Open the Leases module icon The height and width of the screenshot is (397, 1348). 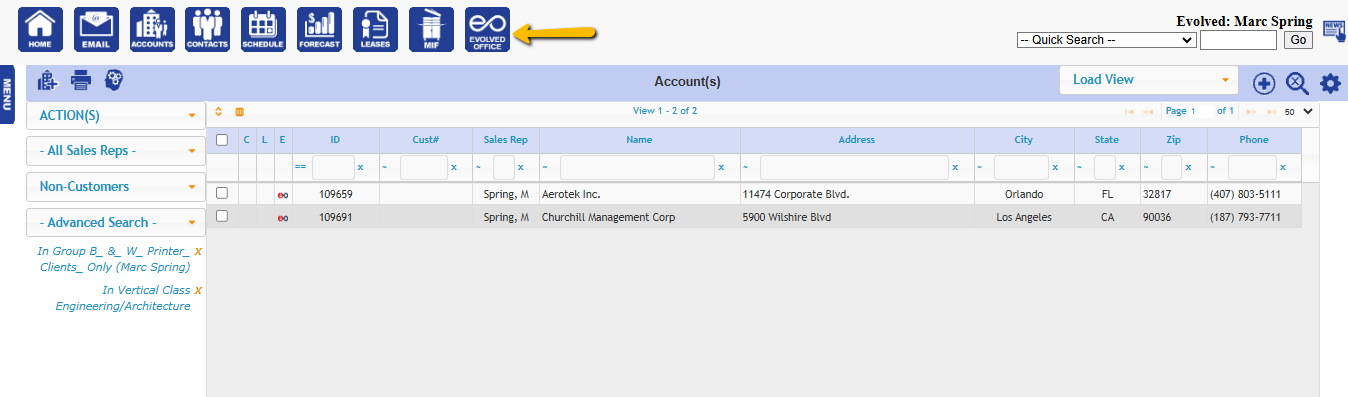pos(375,29)
